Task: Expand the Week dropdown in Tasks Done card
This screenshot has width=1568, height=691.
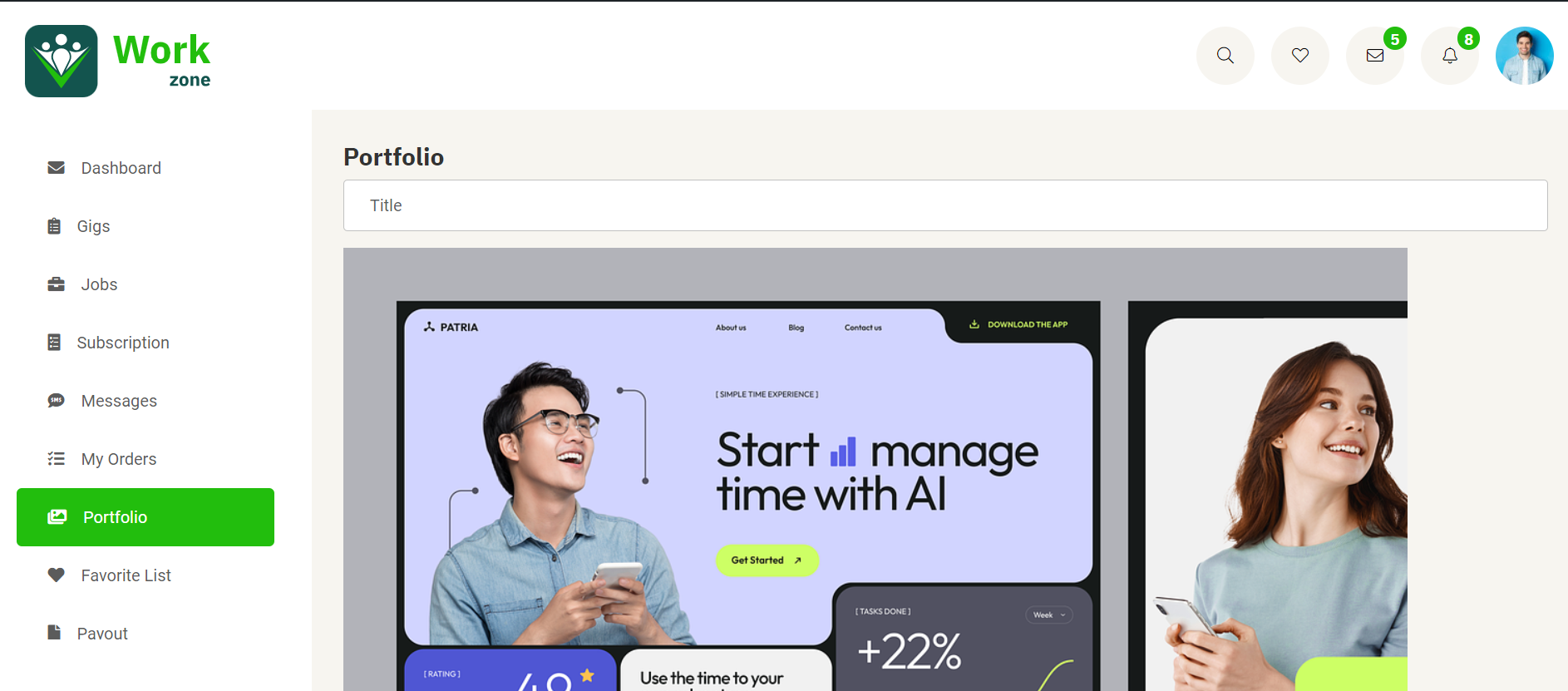Action: point(1049,615)
